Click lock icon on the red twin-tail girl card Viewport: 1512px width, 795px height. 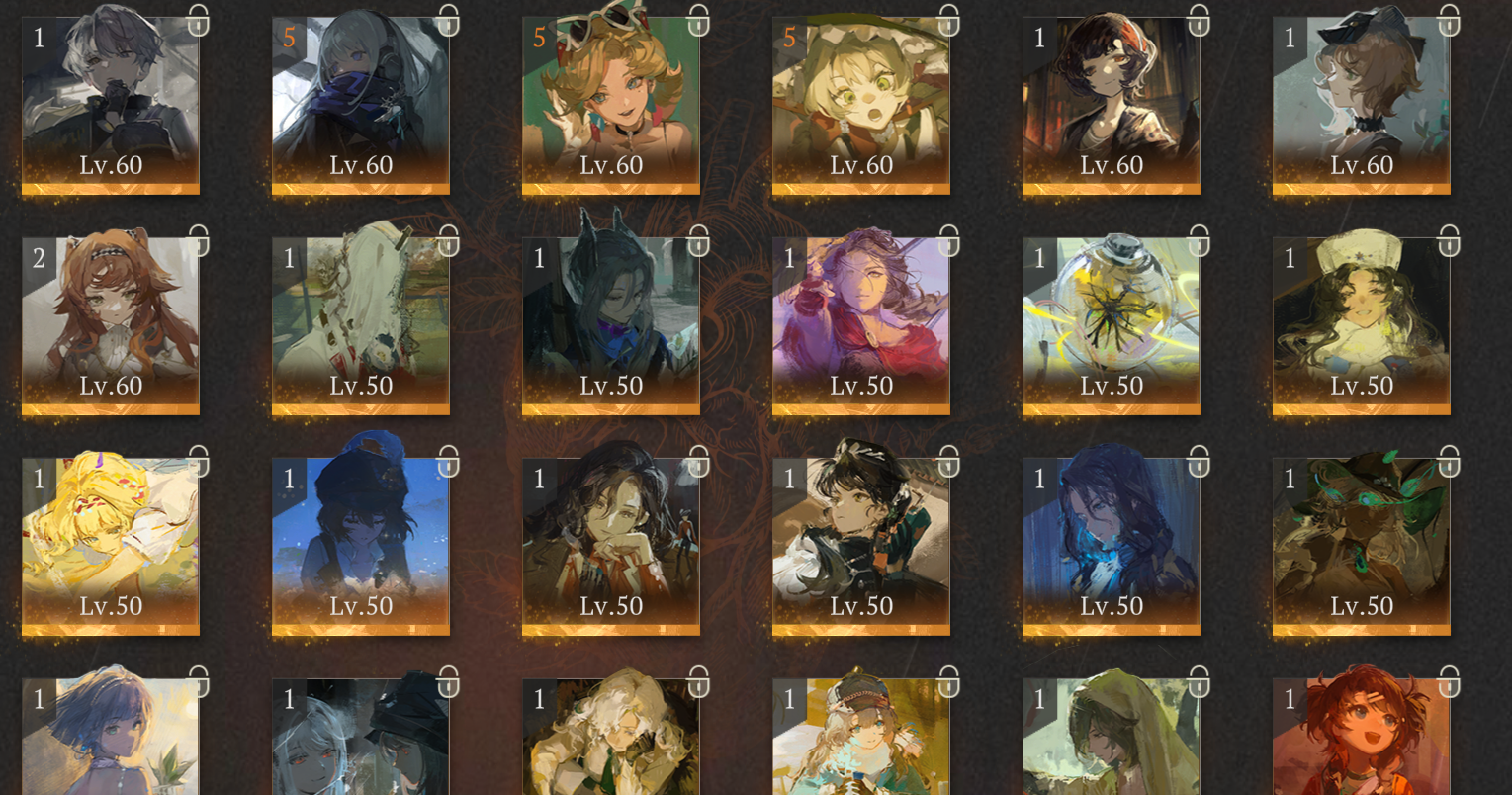[x=1449, y=680]
